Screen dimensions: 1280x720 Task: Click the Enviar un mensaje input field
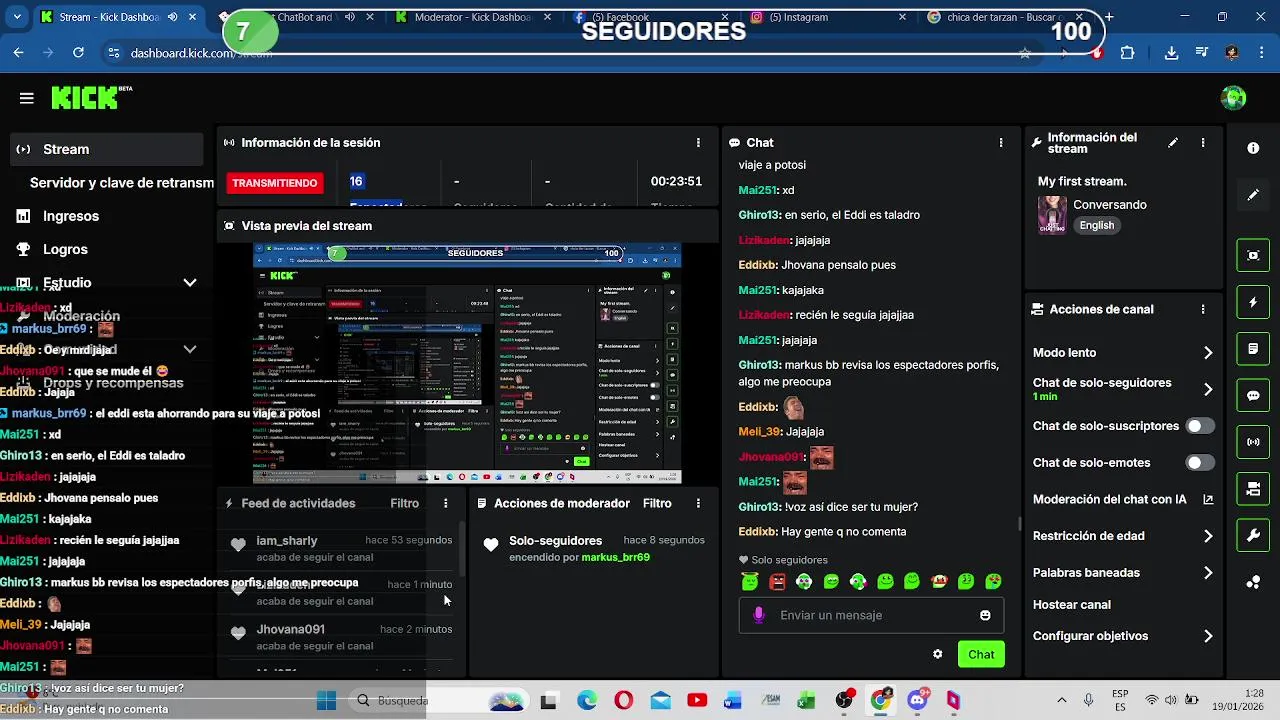tap(870, 615)
